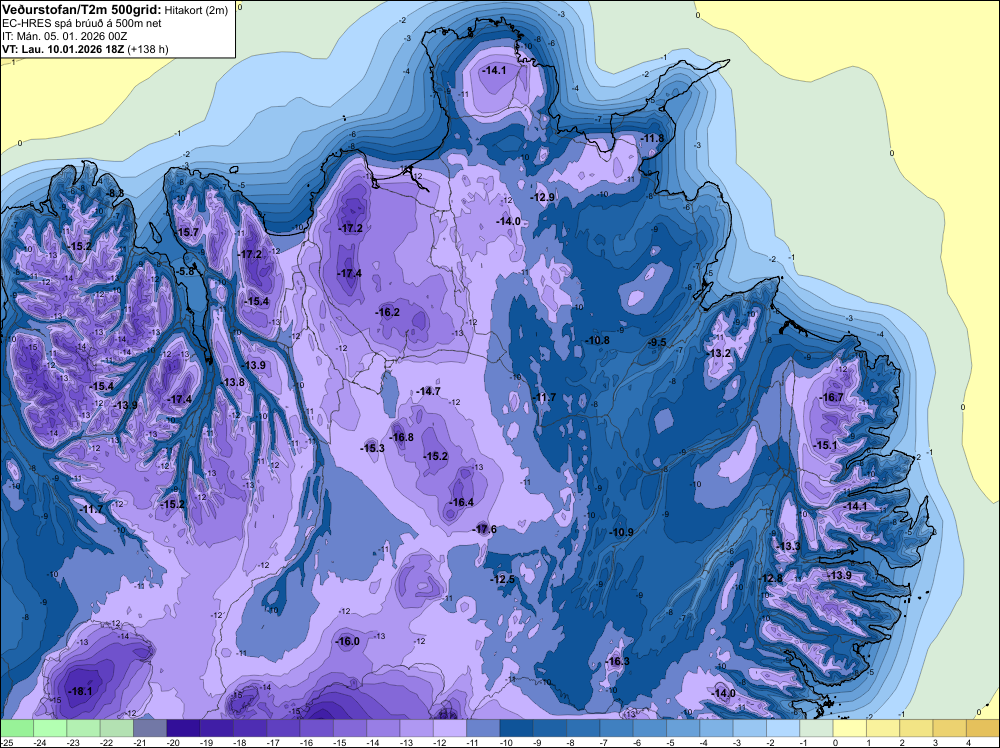Screen dimensions: 1000x748
Task: Click the -20 dark purple legend swatch
Action: pos(183,728)
